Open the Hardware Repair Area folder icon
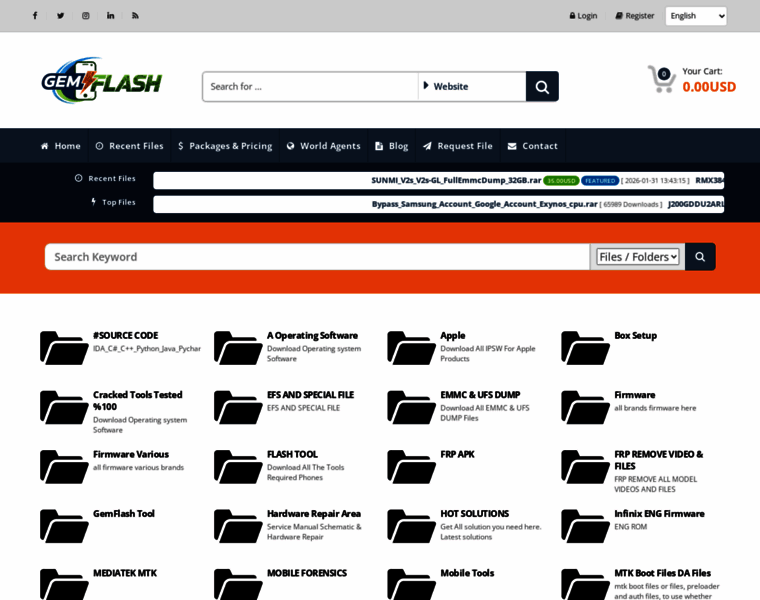This screenshot has height=600, width=760. (238, 526)
